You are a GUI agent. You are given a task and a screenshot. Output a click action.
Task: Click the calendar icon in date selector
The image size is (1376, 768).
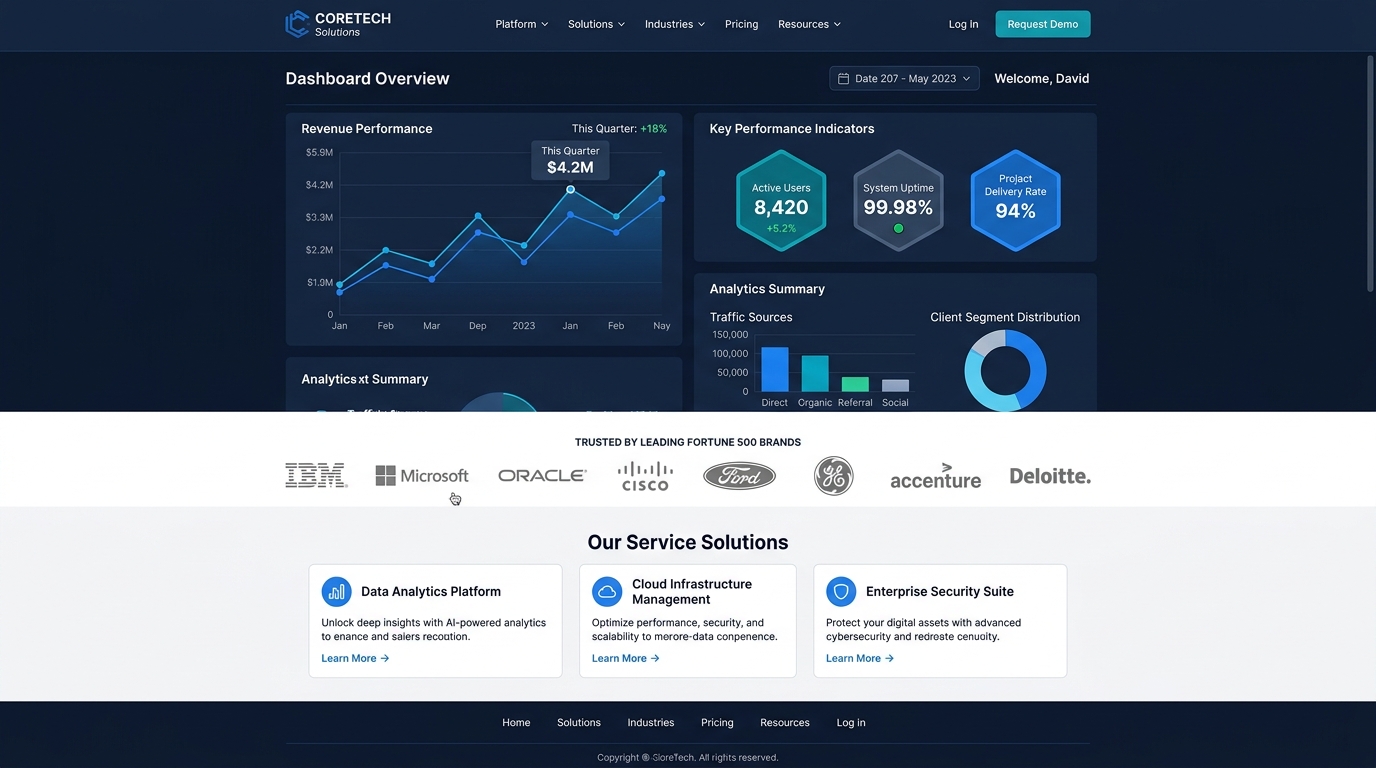pyautogui.click(x=843, y=78)
